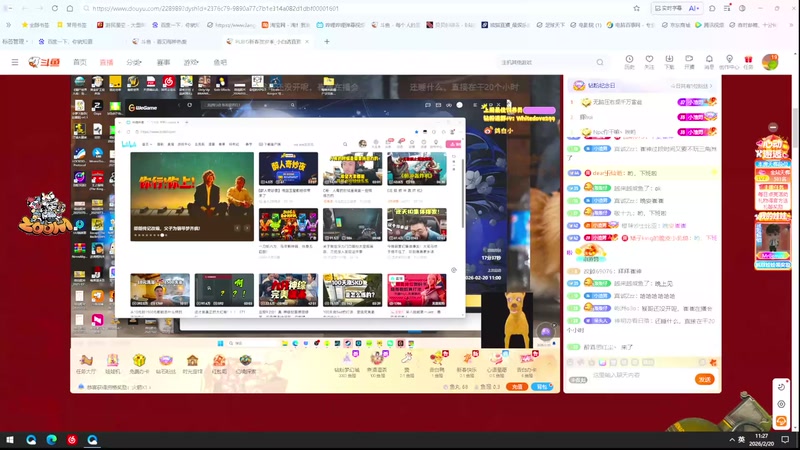Toggle the 实时字幕 live caption button
Image resolution: width=800 pixels, height=450 pixels.
(x=668, y=9)
